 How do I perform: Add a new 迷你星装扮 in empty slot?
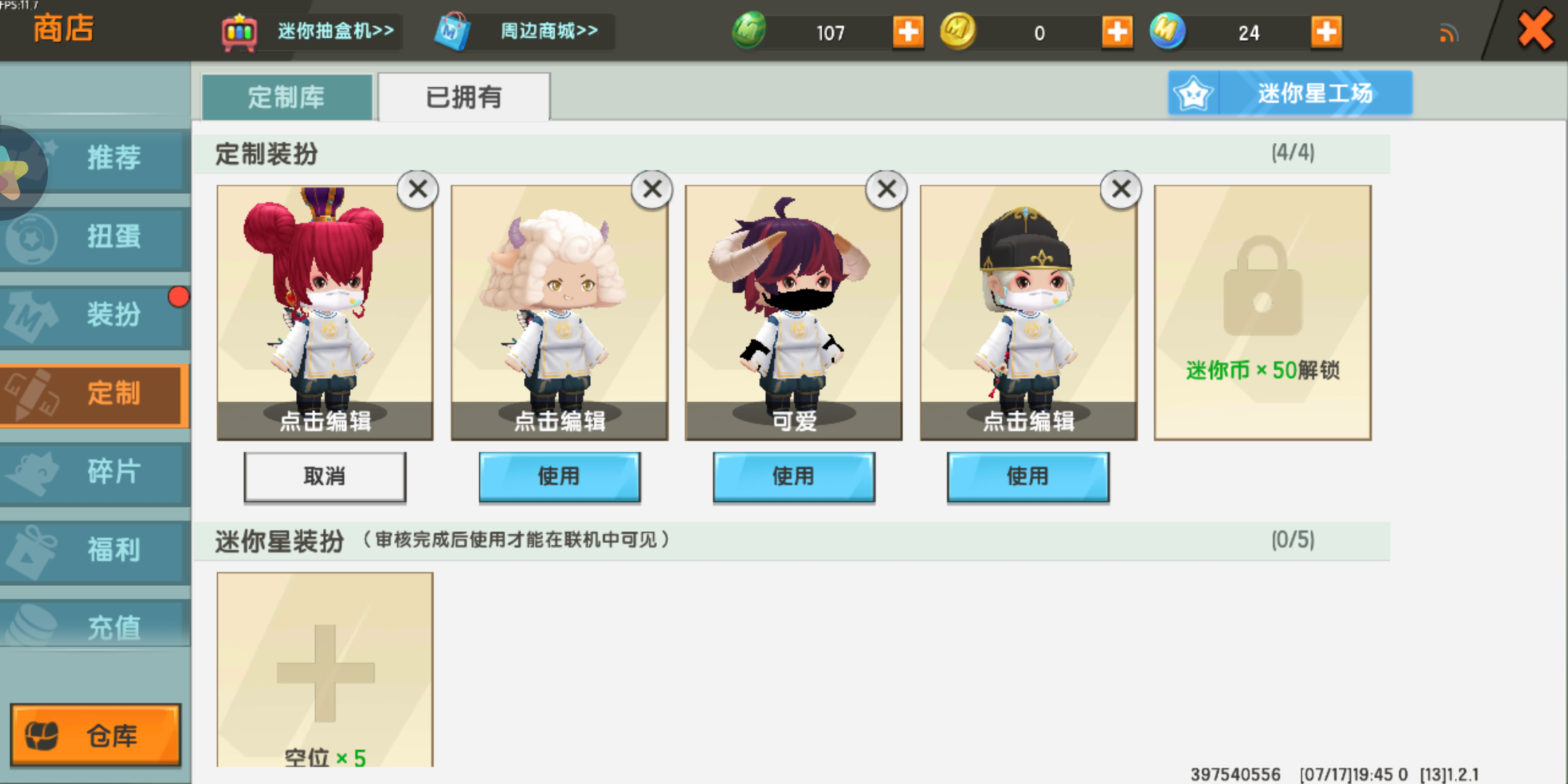tap(324, 669)
